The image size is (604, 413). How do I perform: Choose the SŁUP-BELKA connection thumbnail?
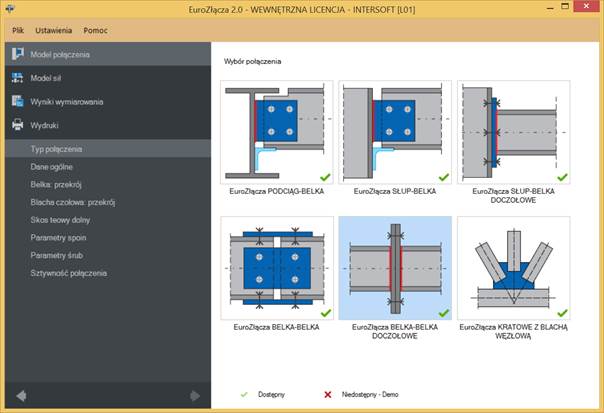click(395, 132)
